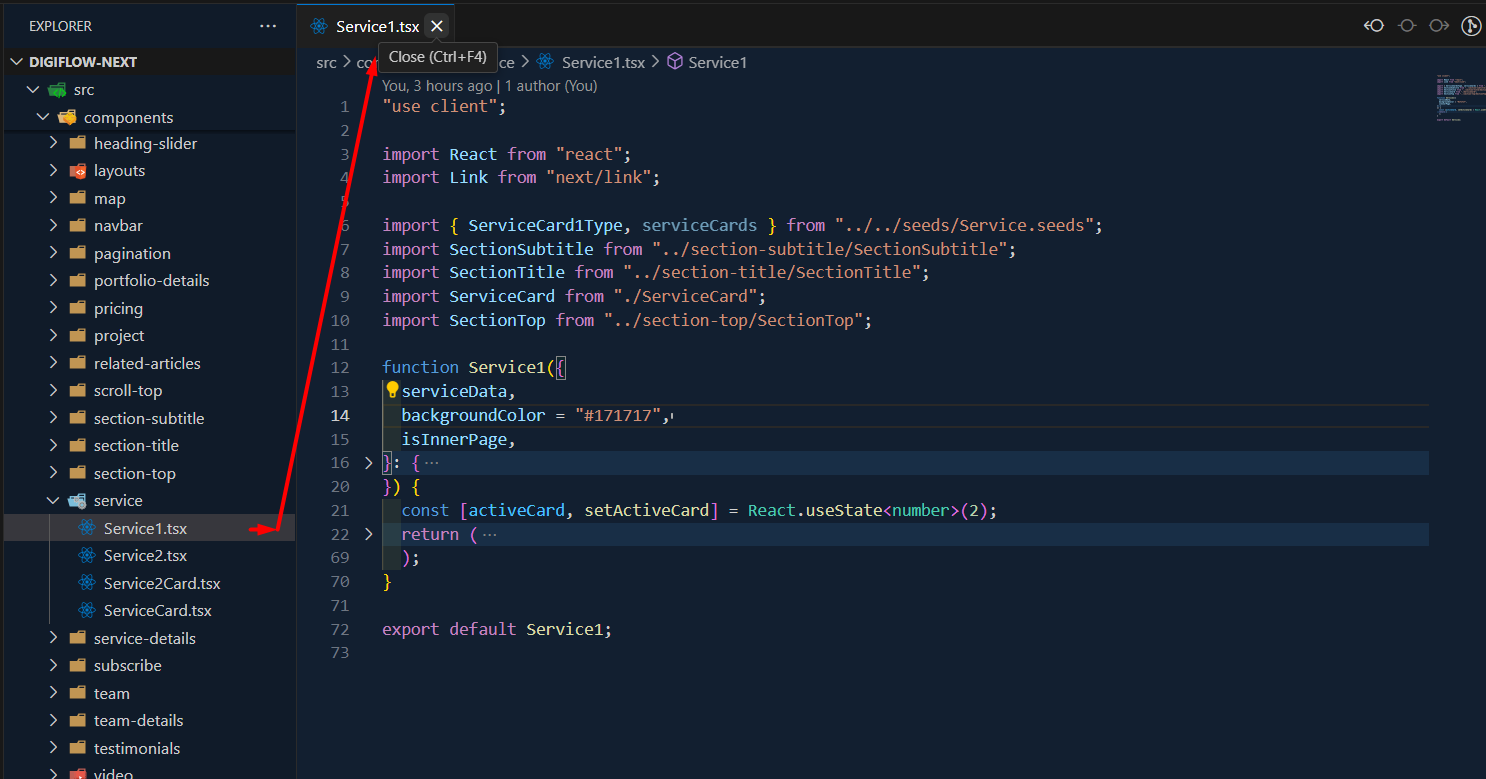The height and width of the screenshot is (779, 1486).
Task: Click the EXPLORER panel title
Action: pos(60,26)
